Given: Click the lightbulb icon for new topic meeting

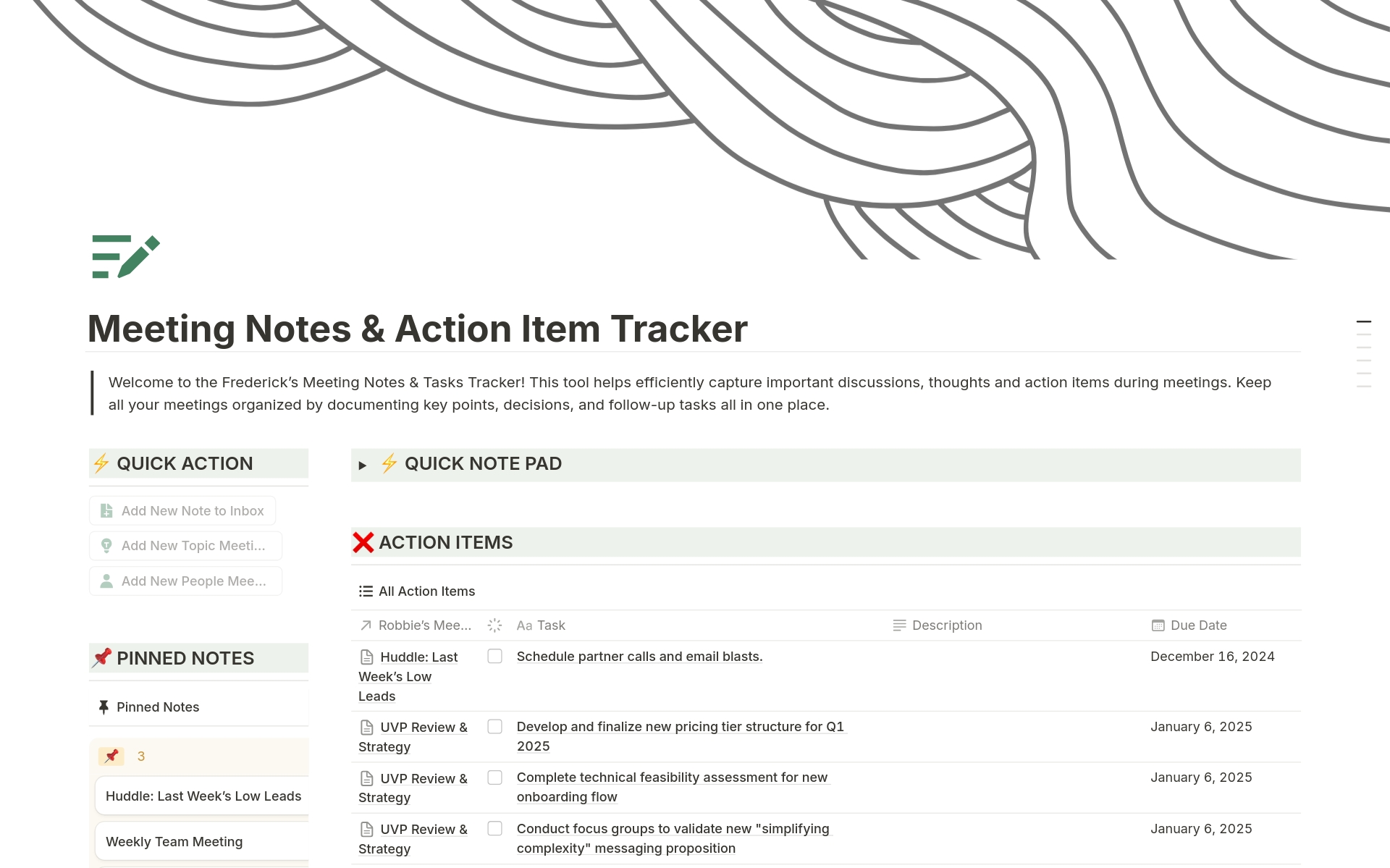Looking at the screenshot, I should (106, 546).
